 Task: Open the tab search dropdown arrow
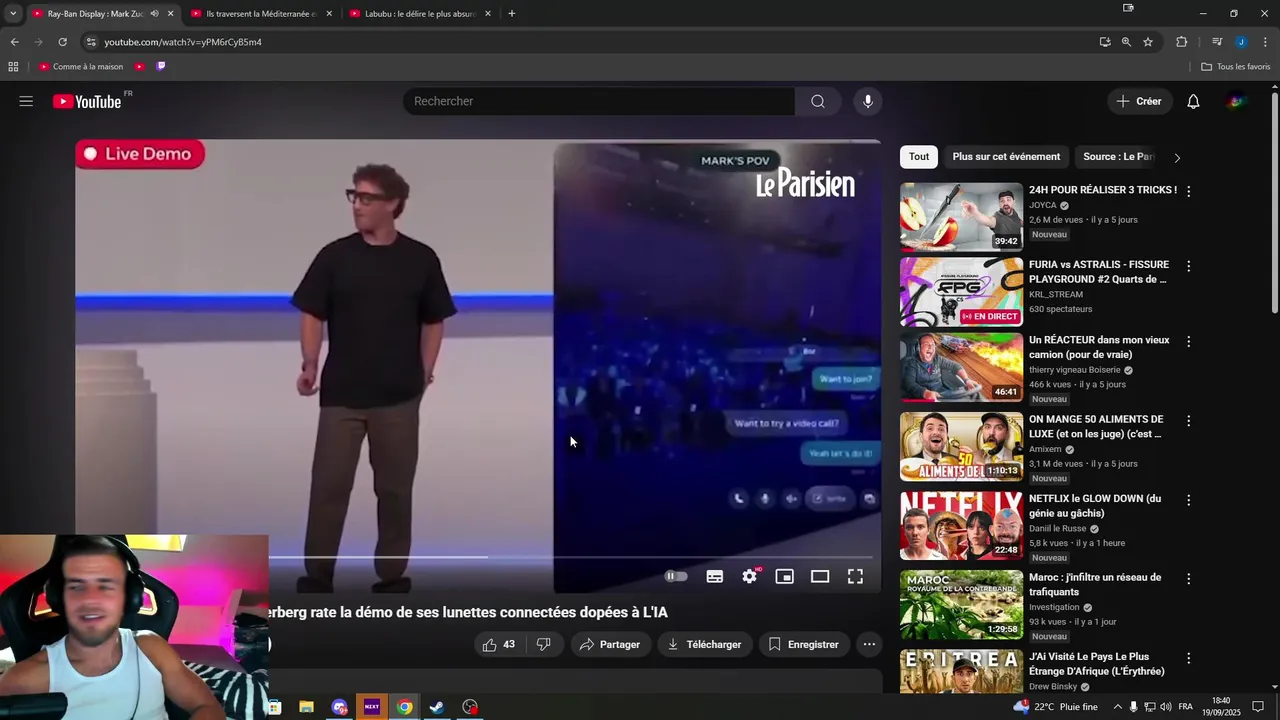pyautogui.click(x=12, y=14)
